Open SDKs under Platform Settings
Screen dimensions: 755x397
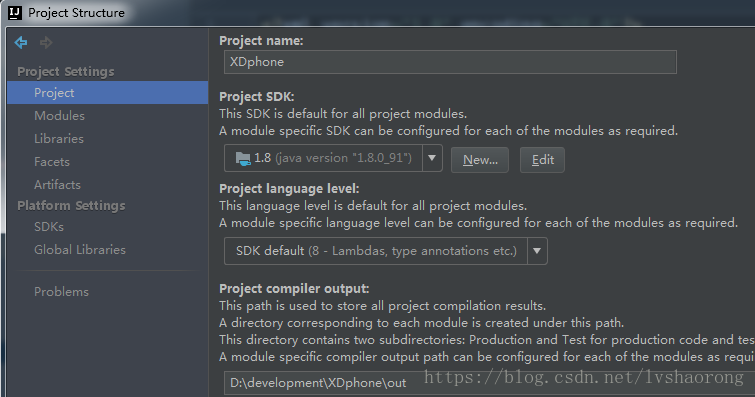click(x=49, y=226)
